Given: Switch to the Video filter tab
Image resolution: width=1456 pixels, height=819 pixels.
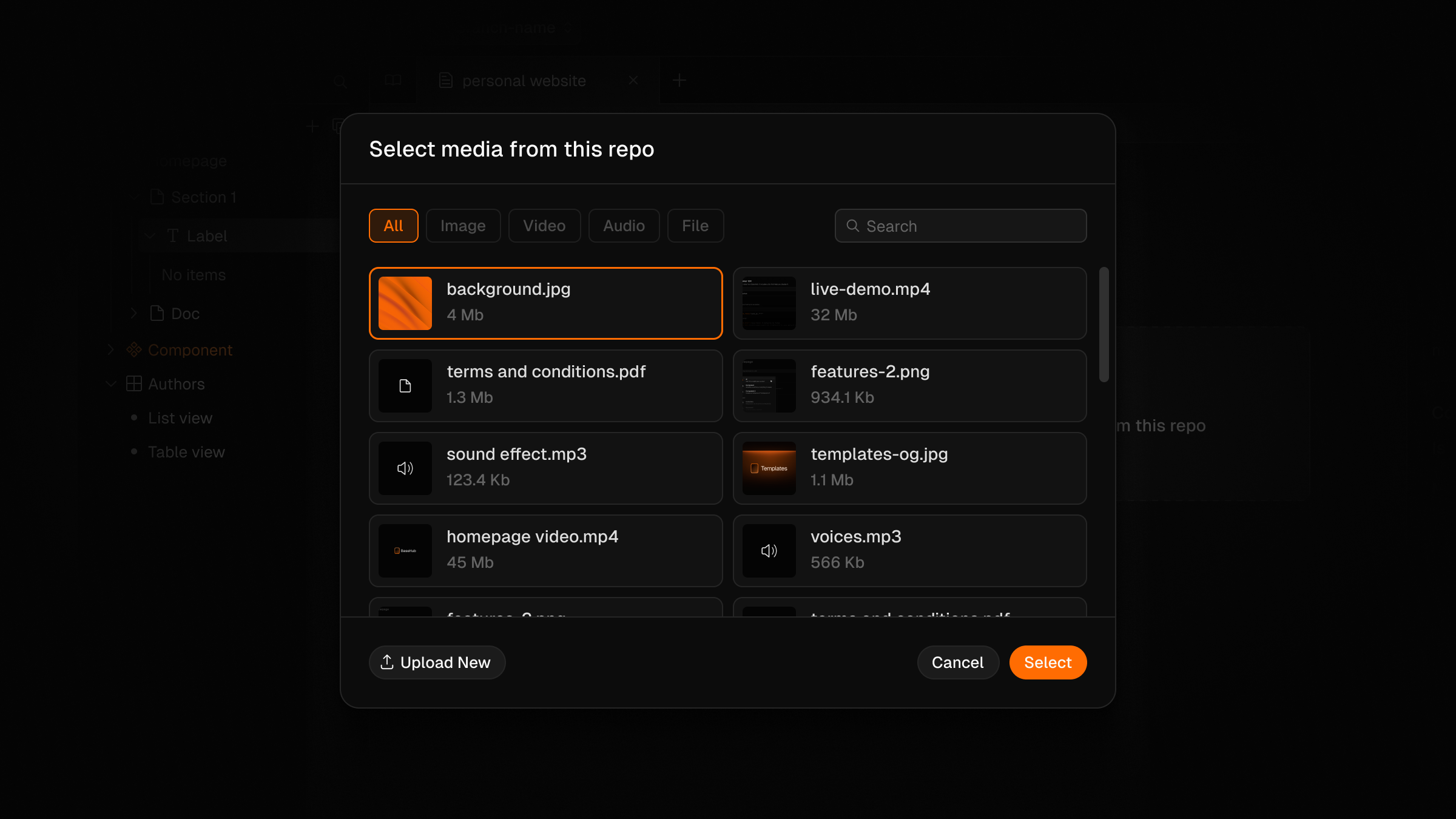Looking at the screenshot, I should click(x=544, y=226).
